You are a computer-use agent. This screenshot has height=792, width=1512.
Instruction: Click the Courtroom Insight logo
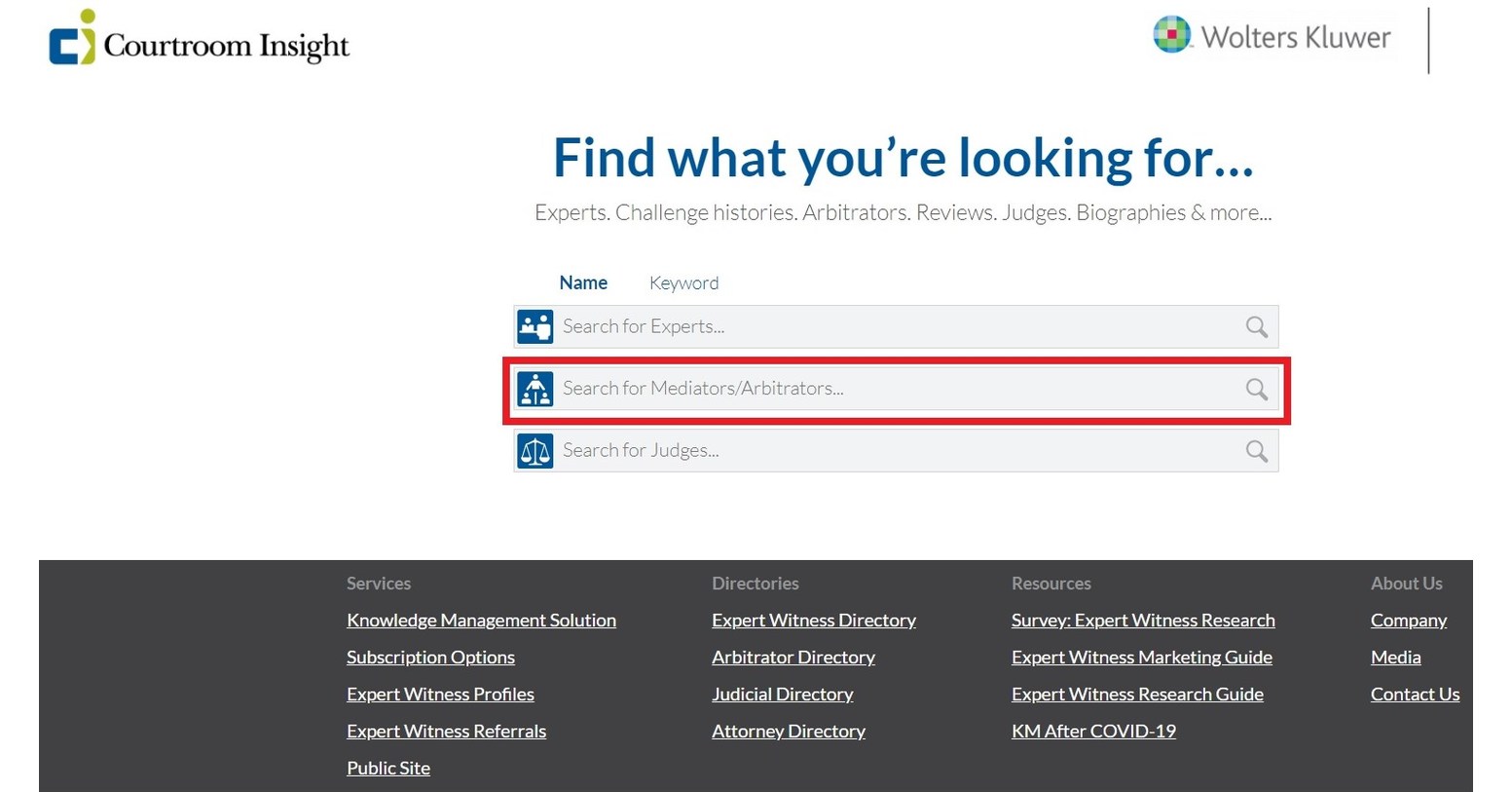pos(200,41)
